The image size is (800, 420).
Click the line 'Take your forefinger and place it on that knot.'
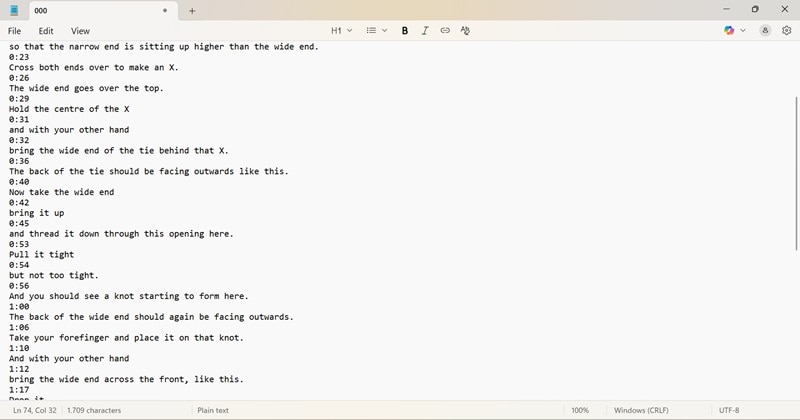tap(126, 338)
